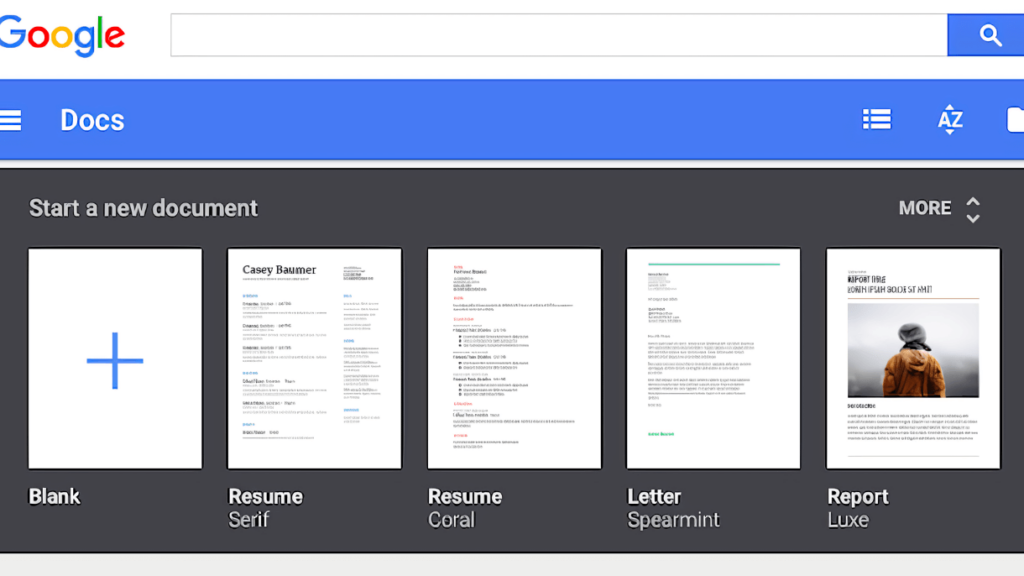Image resolution: width=1024 pixels, height=576 pixels.
Task: Click into the Google search field
Action: tap(558, 36)
